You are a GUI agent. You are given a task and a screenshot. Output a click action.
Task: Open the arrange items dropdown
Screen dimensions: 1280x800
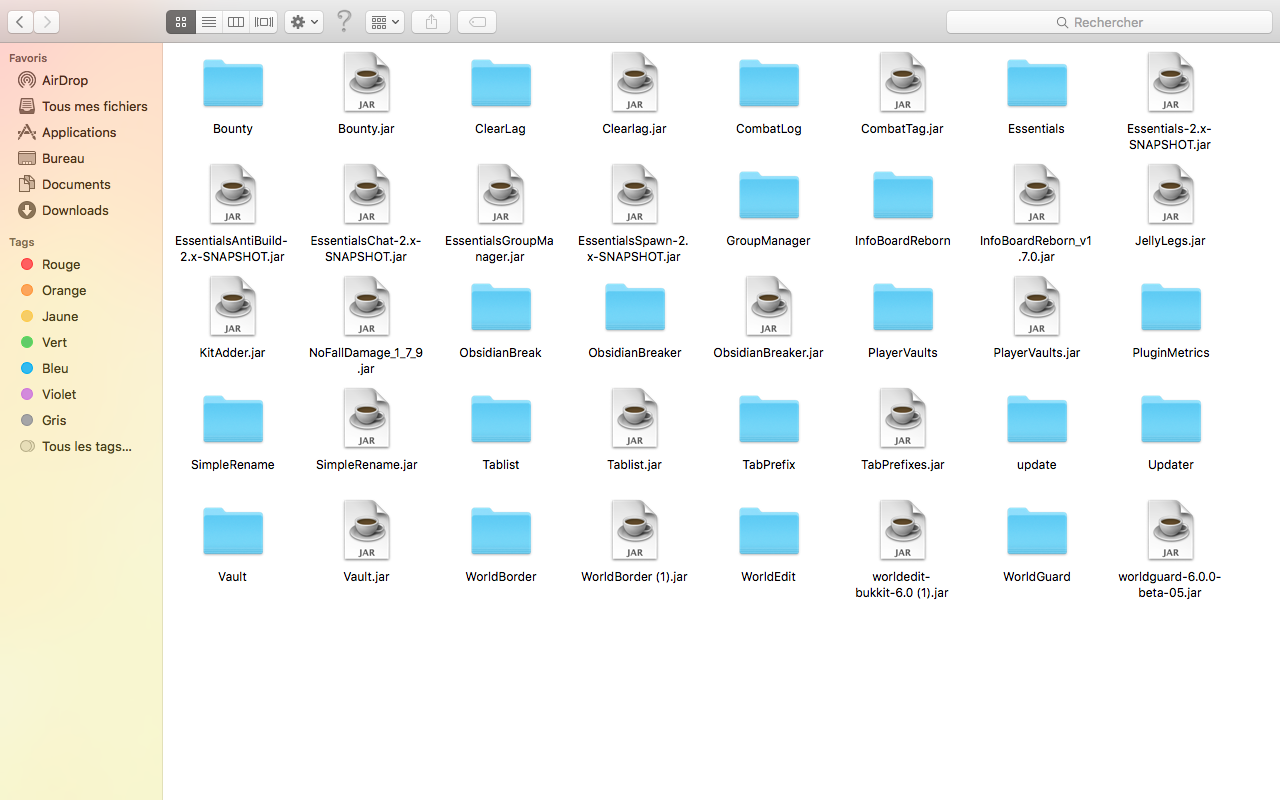pos(385,21)
